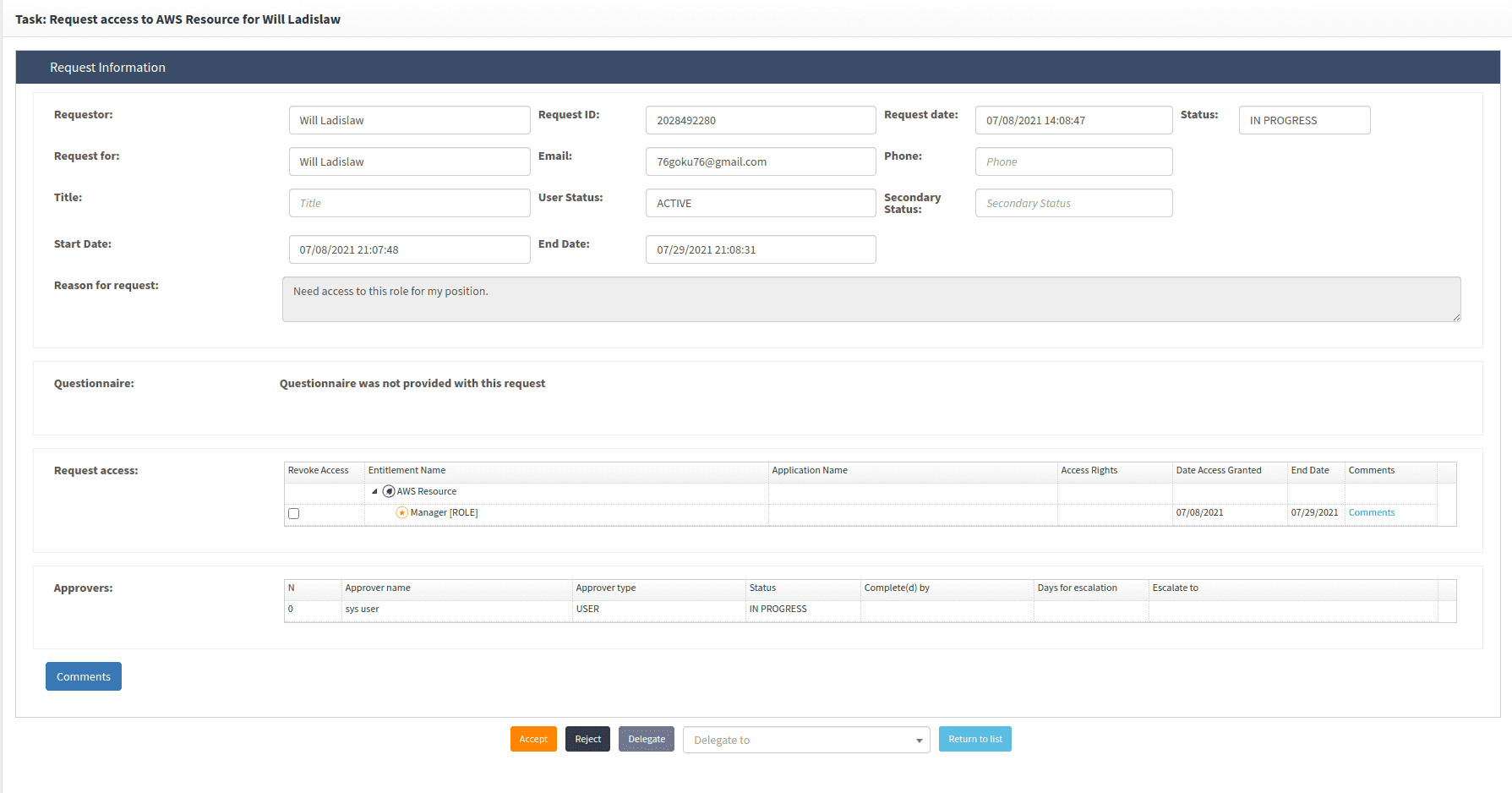
Task: Click the Approver name column header
Action: click(378, 588)
